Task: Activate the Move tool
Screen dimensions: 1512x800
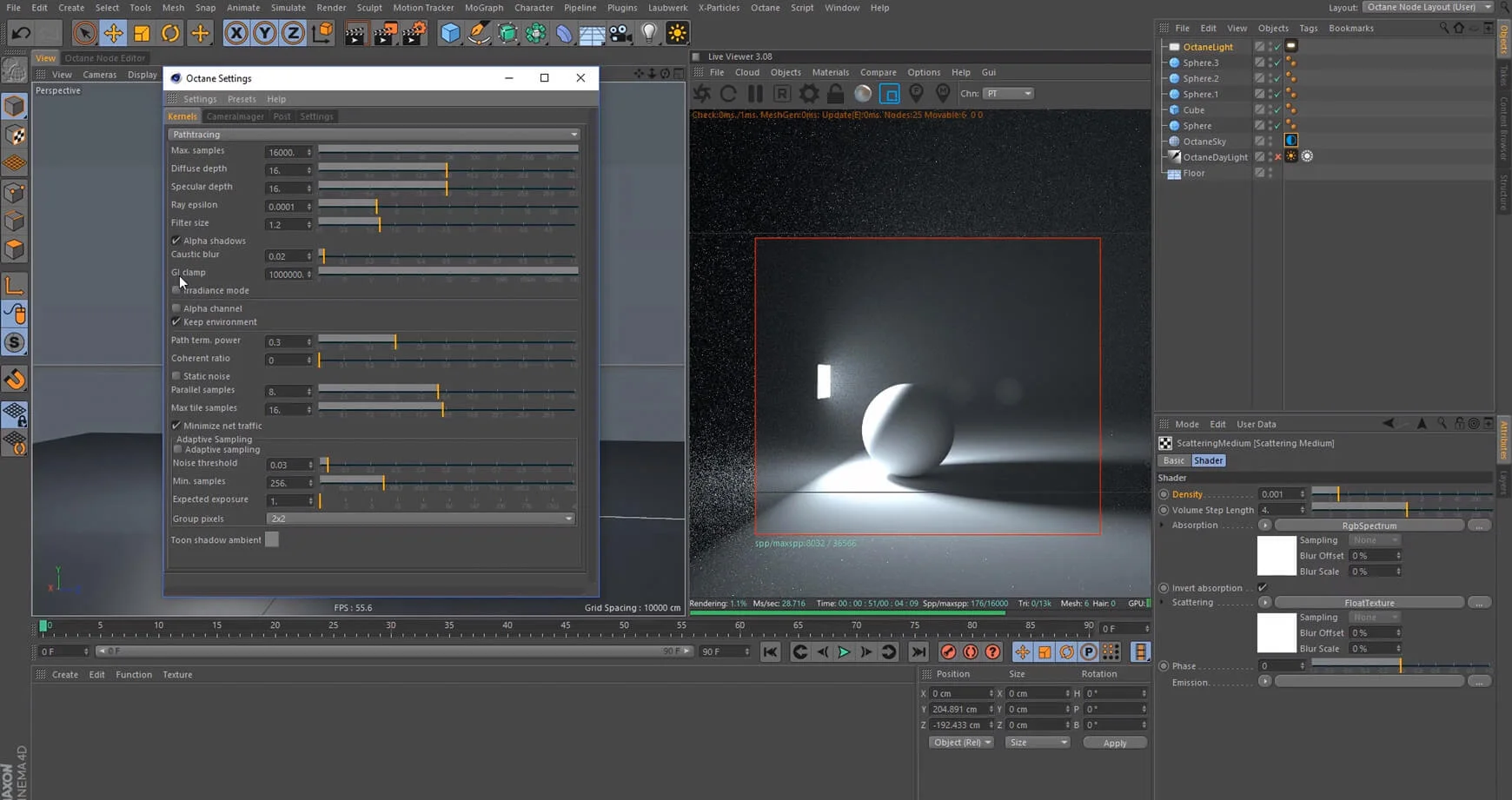Action: click(x=113, y=33)
